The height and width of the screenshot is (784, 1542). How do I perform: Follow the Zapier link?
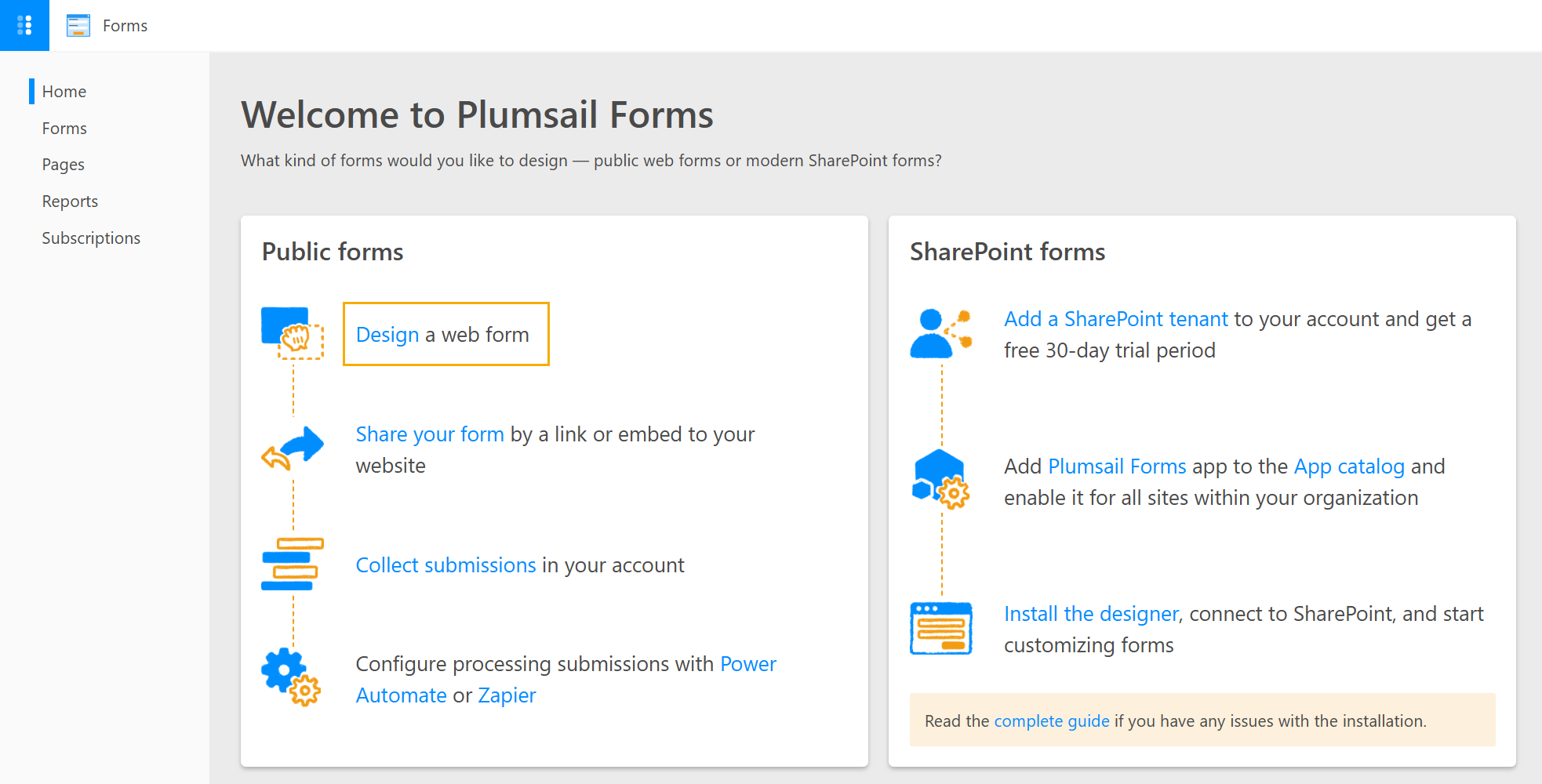point(507,695)
